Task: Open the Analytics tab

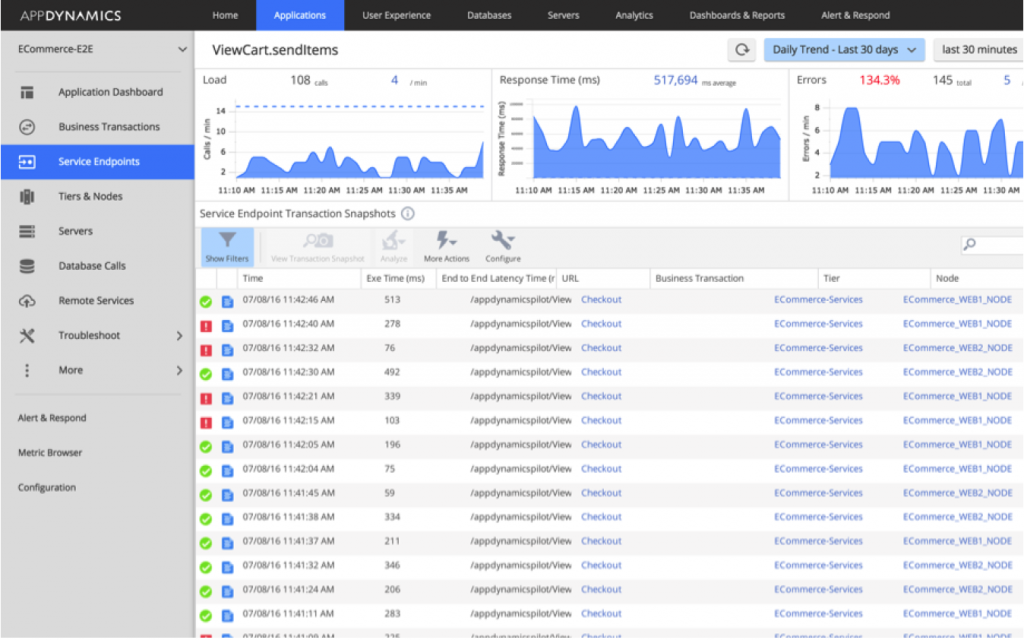Action: pos(634,15)
